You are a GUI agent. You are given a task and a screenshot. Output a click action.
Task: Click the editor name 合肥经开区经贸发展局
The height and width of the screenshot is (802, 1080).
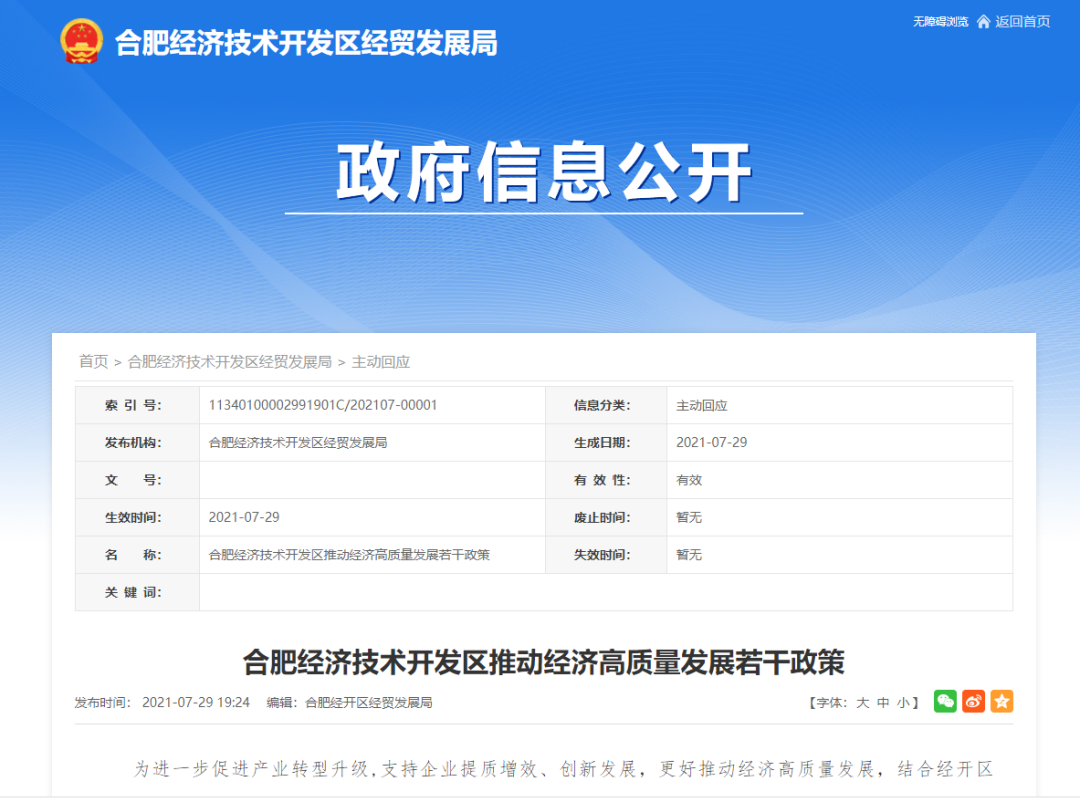pyautogui.click(x=368, y=702)
